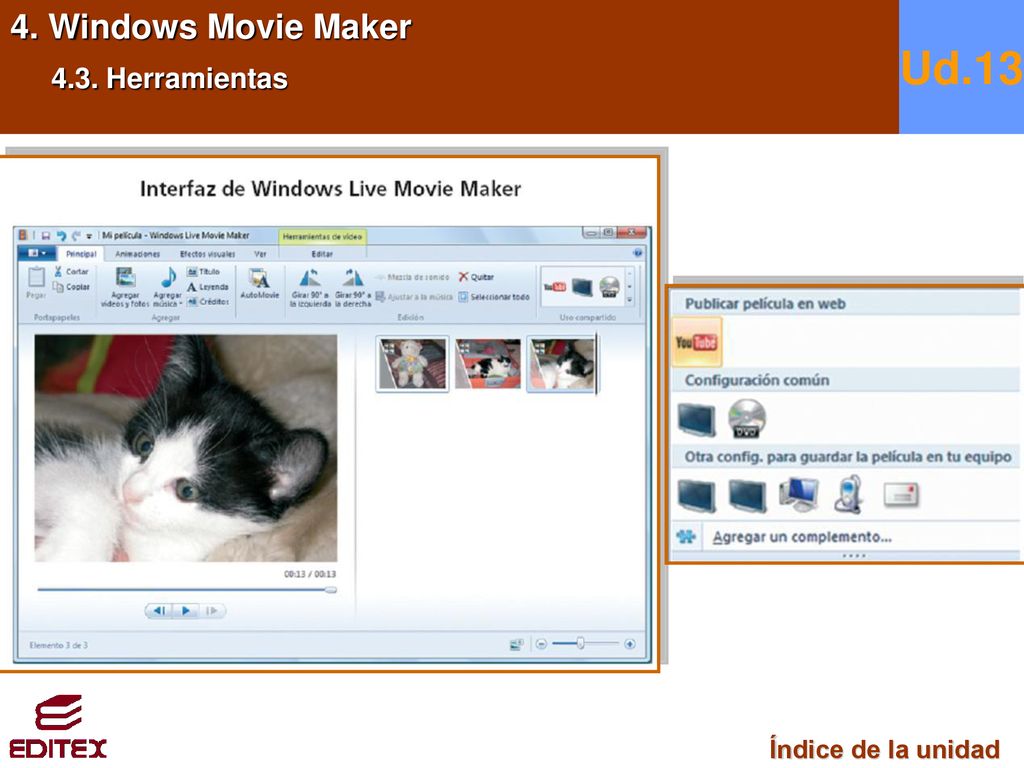Select the teddy bear clip thumbnail
Image resolution: width=1024 pixels, height=768 pixels.
[x=412, y=363]
